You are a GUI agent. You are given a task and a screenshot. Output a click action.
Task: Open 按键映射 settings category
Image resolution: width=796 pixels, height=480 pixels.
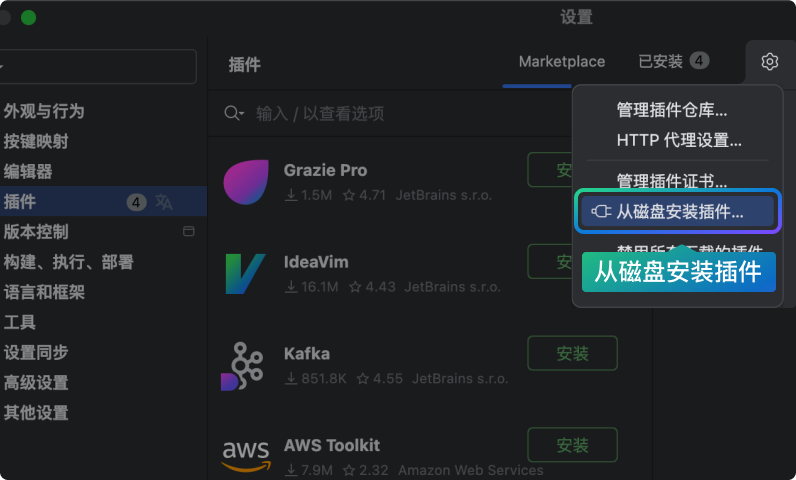click(36, 142)
